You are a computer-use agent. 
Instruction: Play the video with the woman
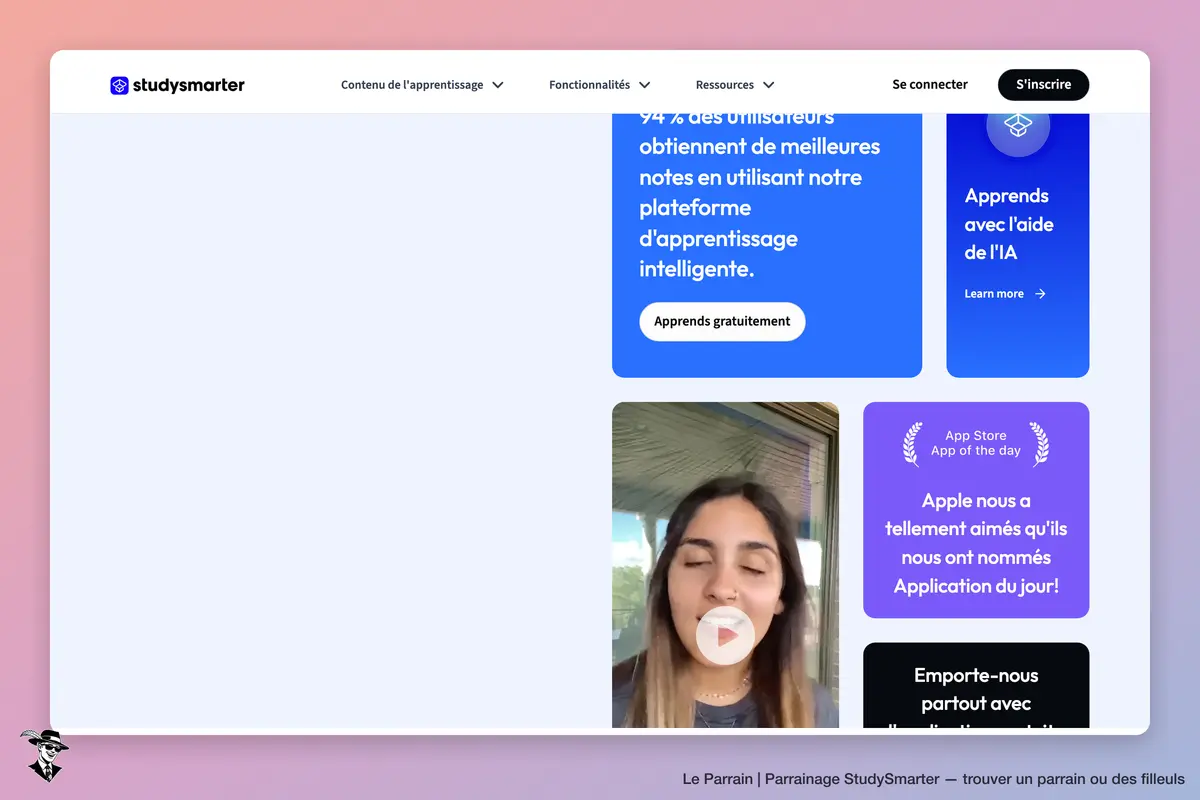[x=725, y=635]
